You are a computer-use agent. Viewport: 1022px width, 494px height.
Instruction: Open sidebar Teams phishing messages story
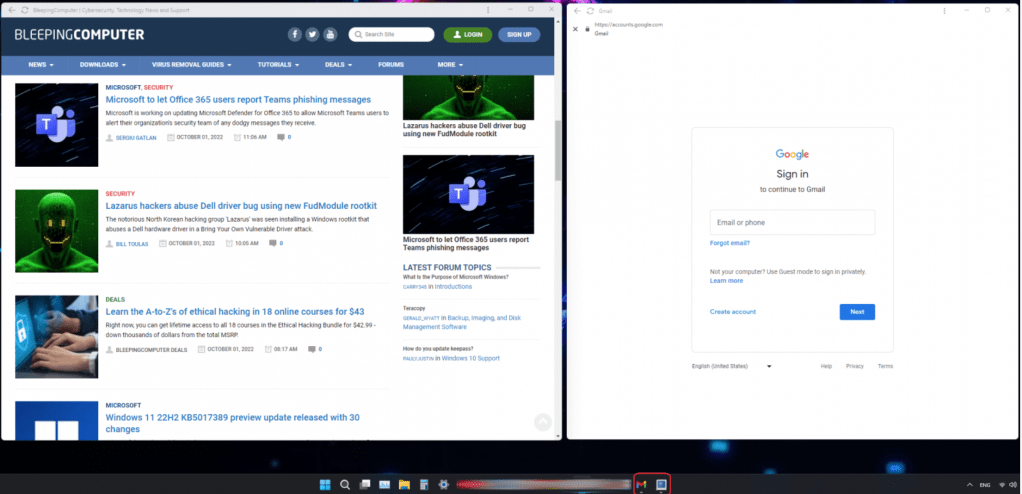(465, 244)
